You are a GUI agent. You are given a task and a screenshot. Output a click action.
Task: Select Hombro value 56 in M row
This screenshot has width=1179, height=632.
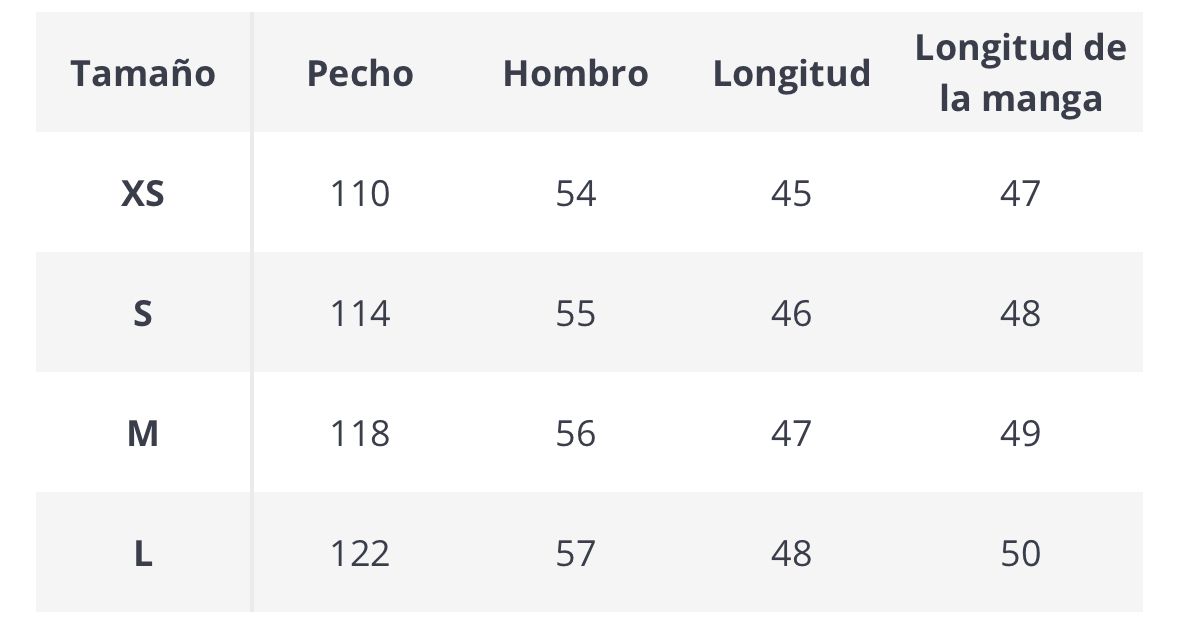(x=575, y=434)
